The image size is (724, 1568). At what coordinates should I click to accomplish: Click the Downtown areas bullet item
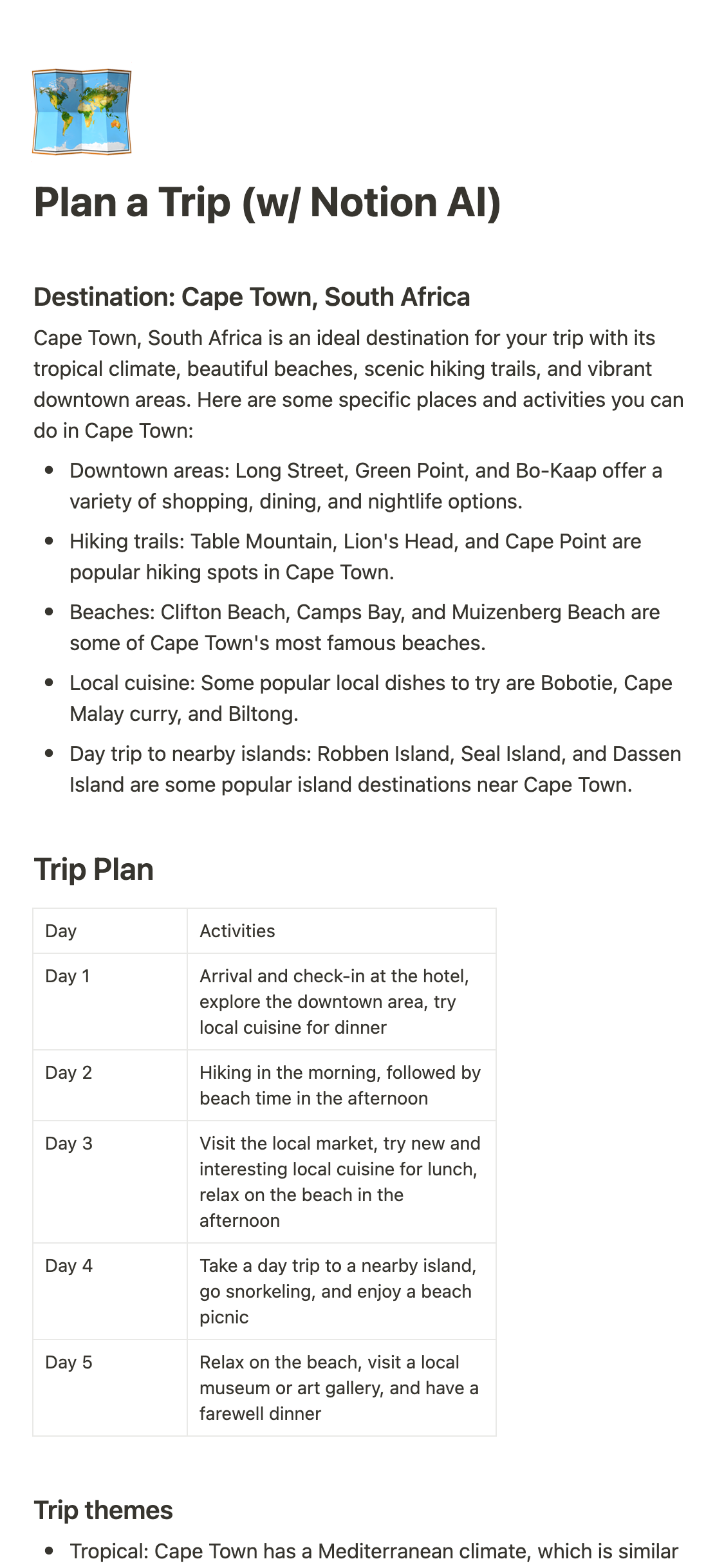366,486
